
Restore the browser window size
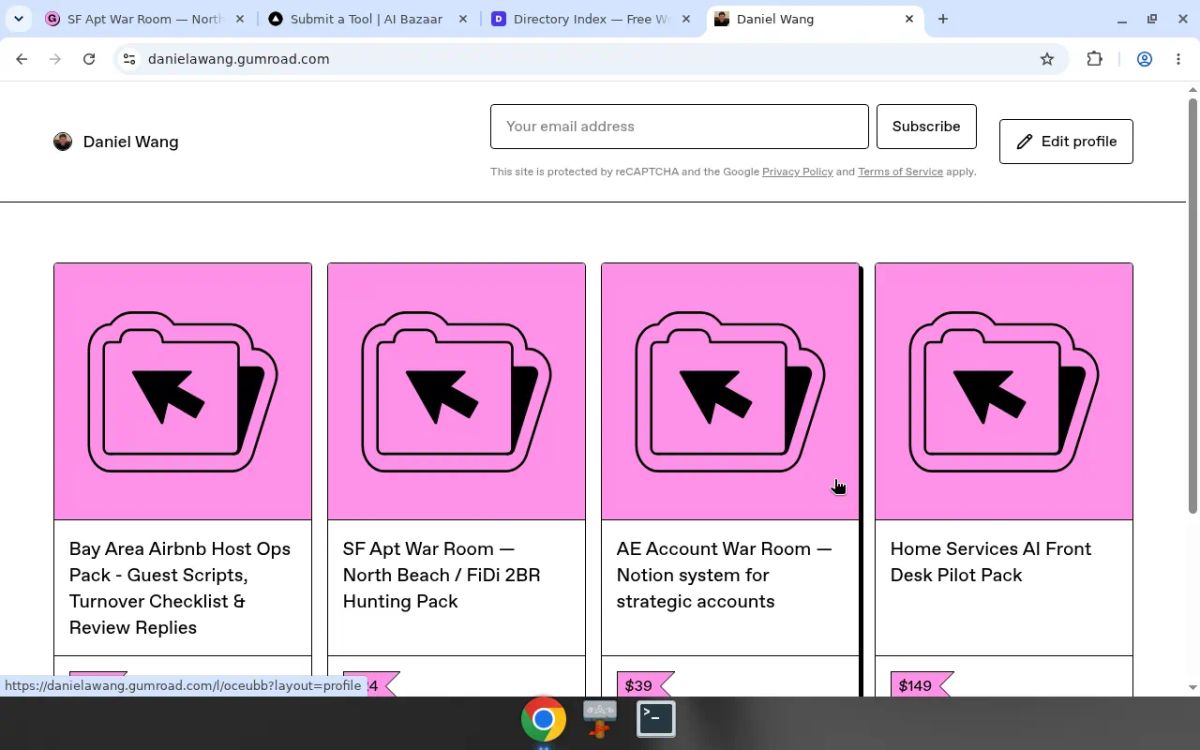click(1152, 19)
